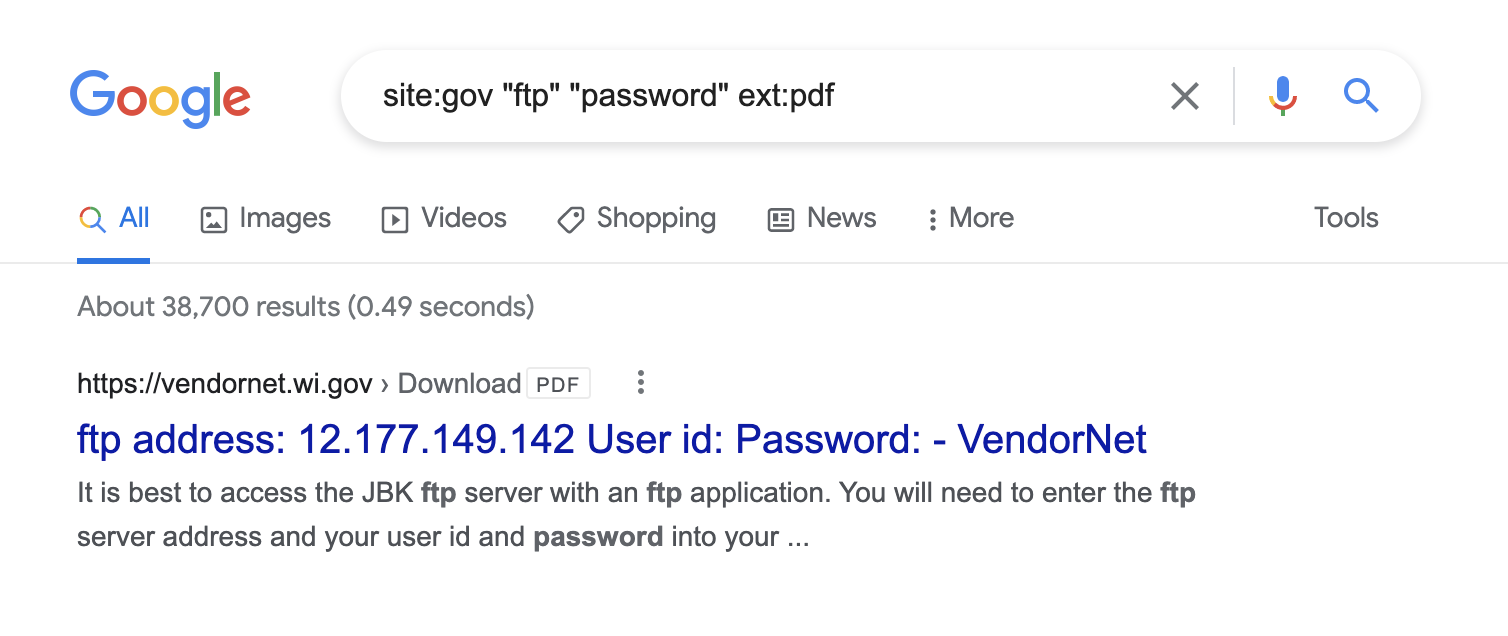This screenshot has height=636, width=1508.
Task: Click the PDF badge on the result
Action: [x=558, y=383]
